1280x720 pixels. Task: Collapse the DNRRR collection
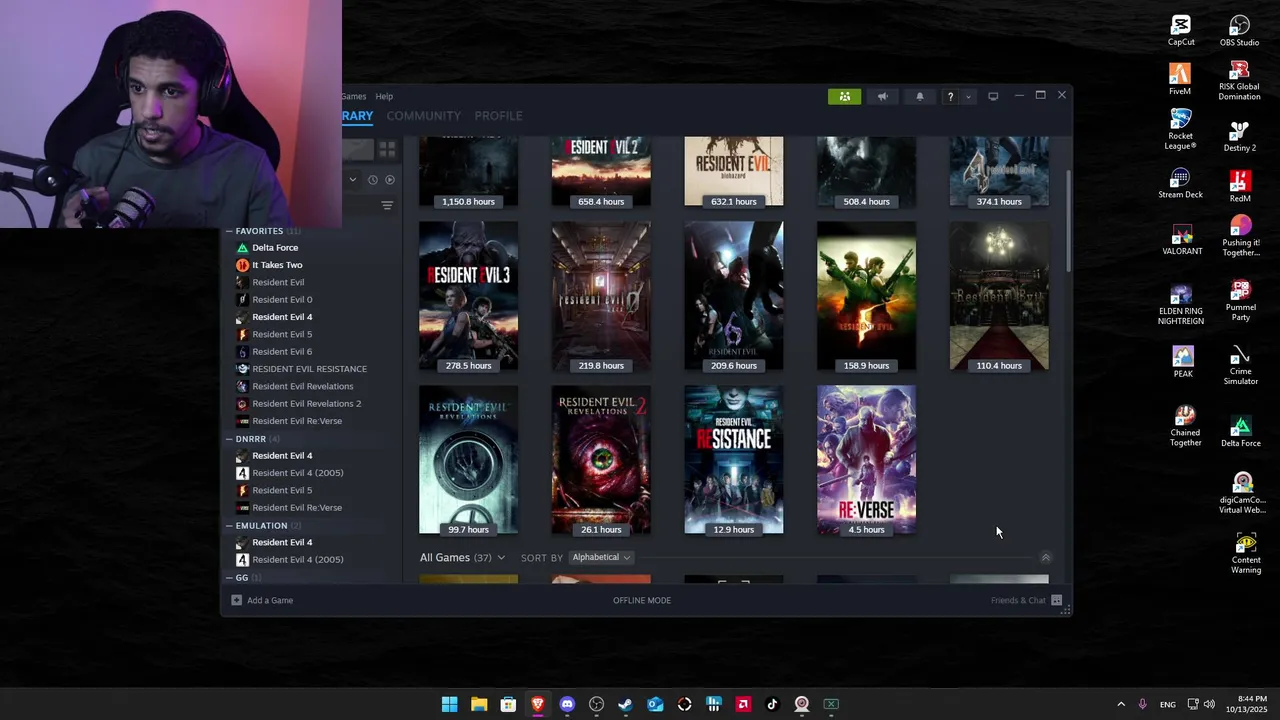[229, 439]
